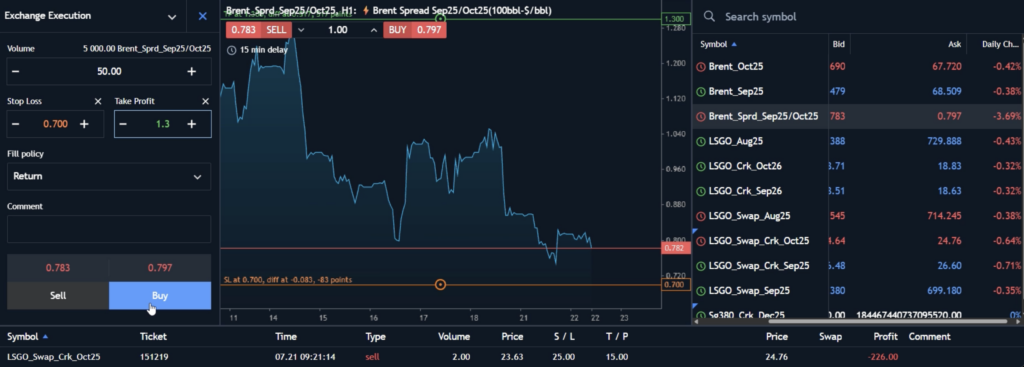The image size is (1024, 367).
Task: Remove the Stop Loss value
Action: point(98,101)
